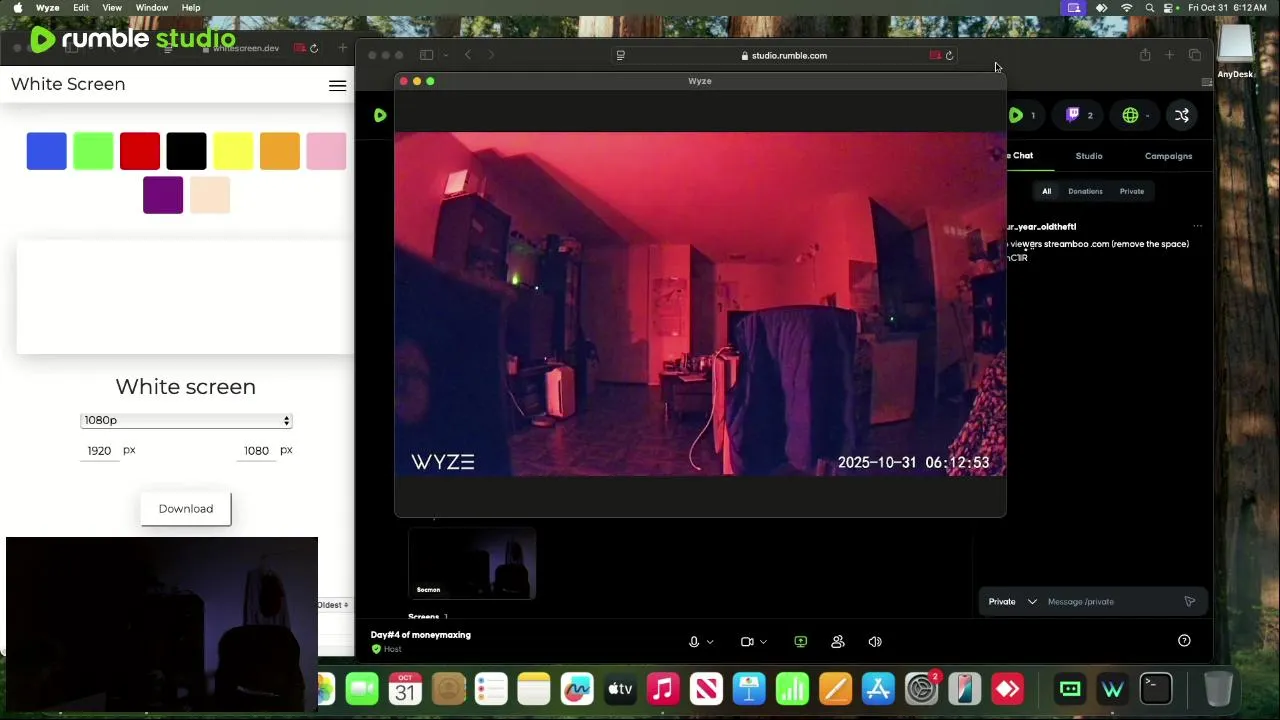Click the green globe viewers icon

(x=1130, y=115)
